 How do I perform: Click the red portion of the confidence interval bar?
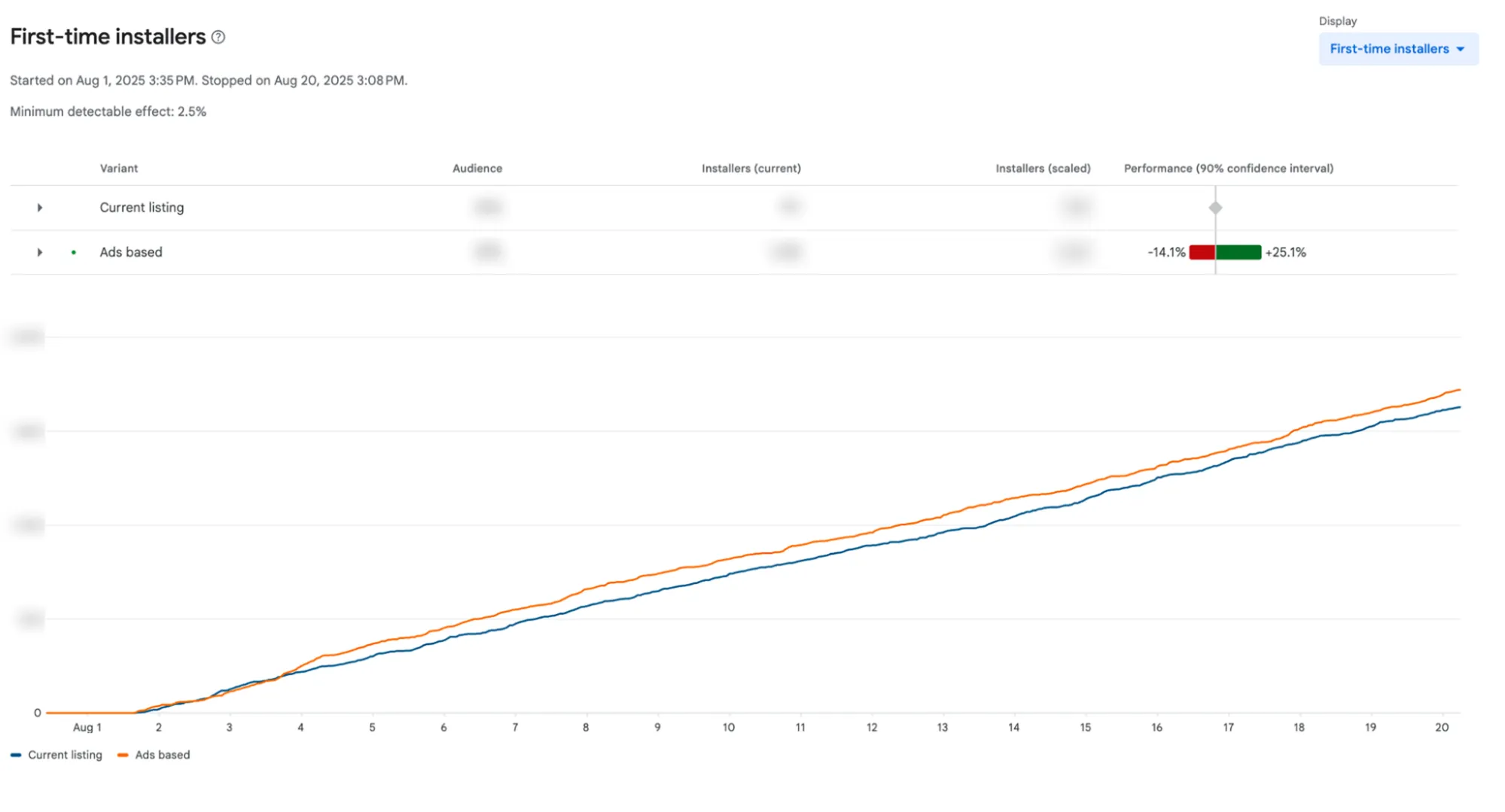click(1202, 252)
